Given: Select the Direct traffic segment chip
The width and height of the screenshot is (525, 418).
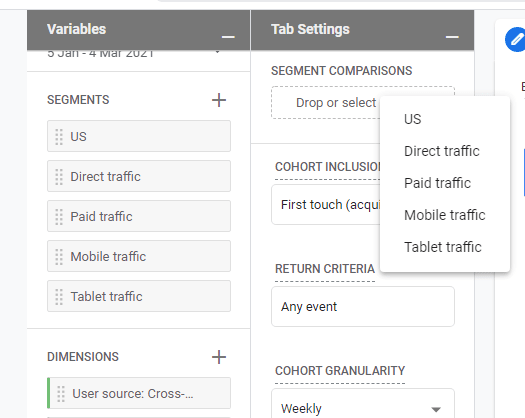Looking at the screenshot, I should tap(139, 176).
